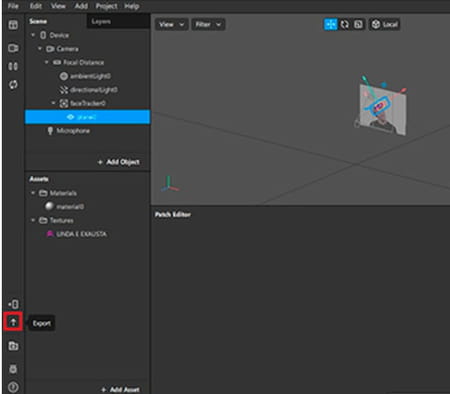Viewport: 450px width, 394px height.
Task: Click the Add Asset button
Action: [x=120, y=389]
